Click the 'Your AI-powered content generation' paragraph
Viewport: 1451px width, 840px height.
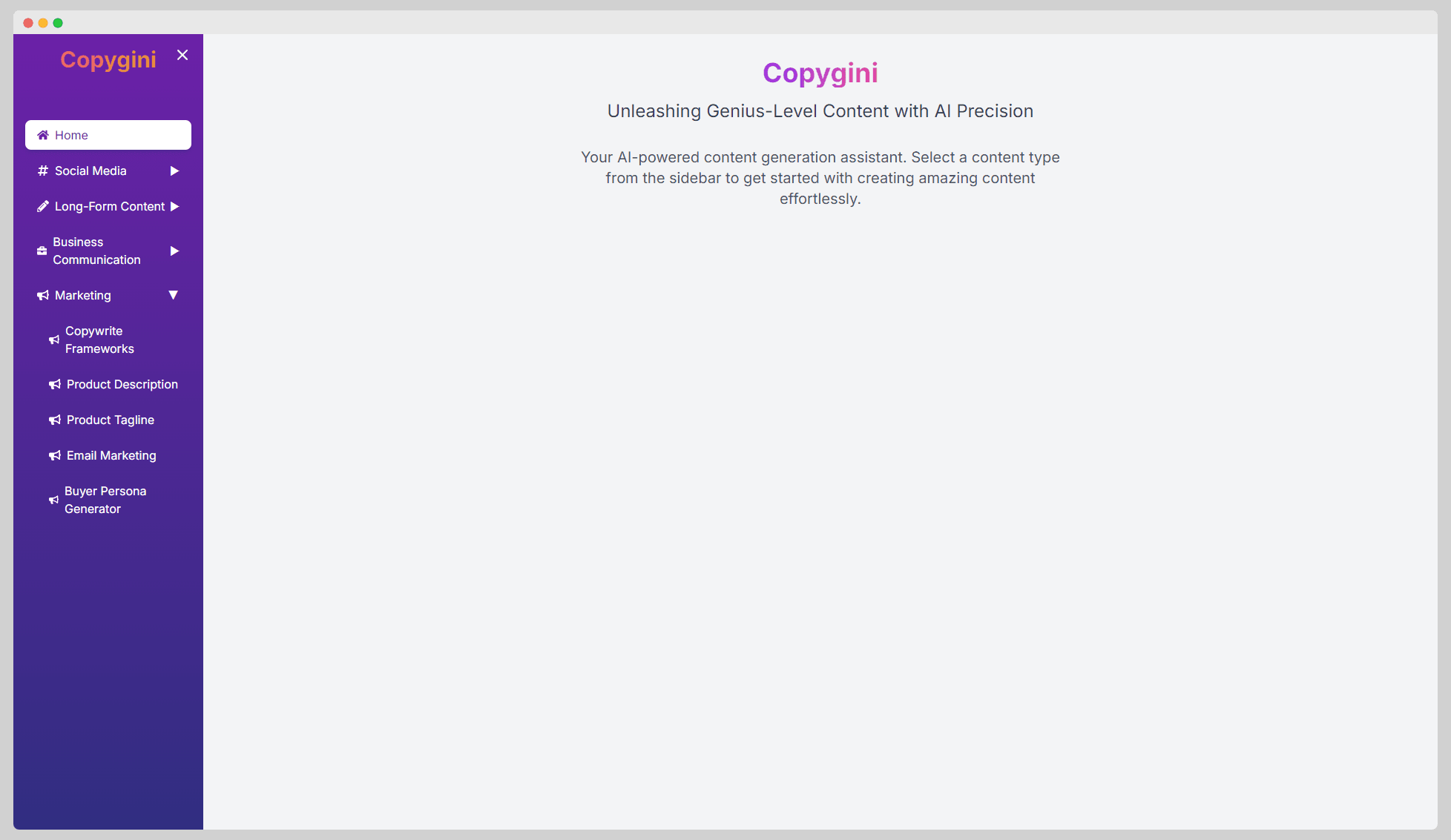coord(820,178)
